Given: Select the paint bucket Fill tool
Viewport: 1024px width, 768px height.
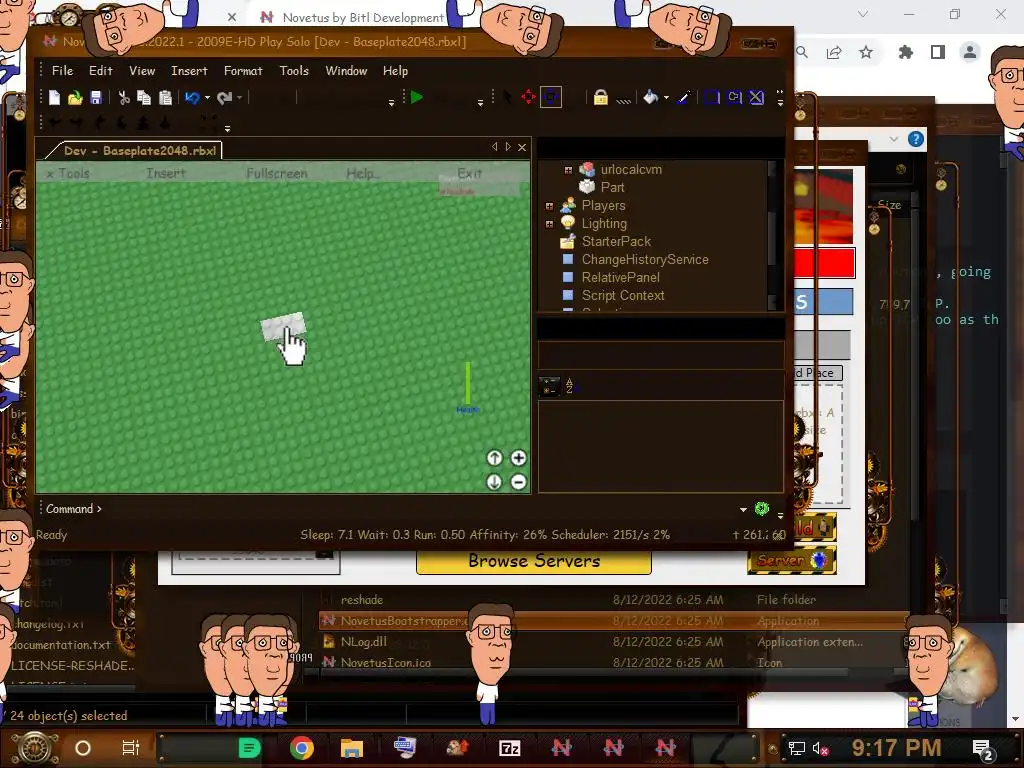Looking at the screenshot, I should (650, 98).
